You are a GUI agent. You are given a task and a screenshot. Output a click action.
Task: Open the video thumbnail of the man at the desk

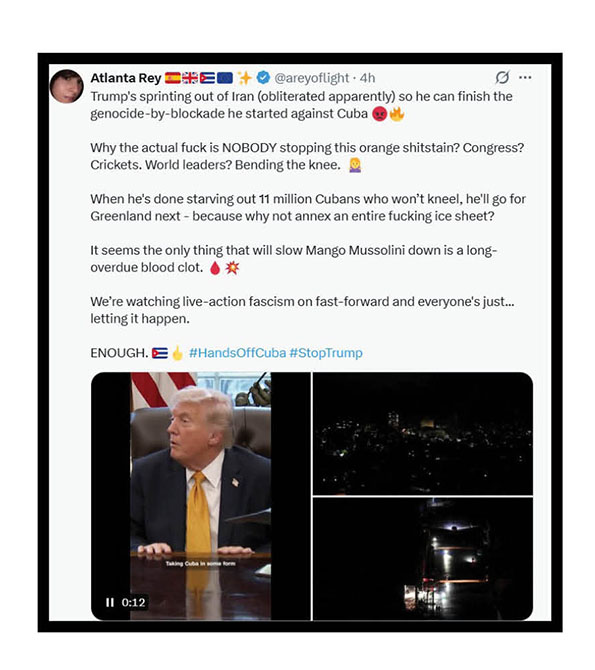tap(201, 496)
